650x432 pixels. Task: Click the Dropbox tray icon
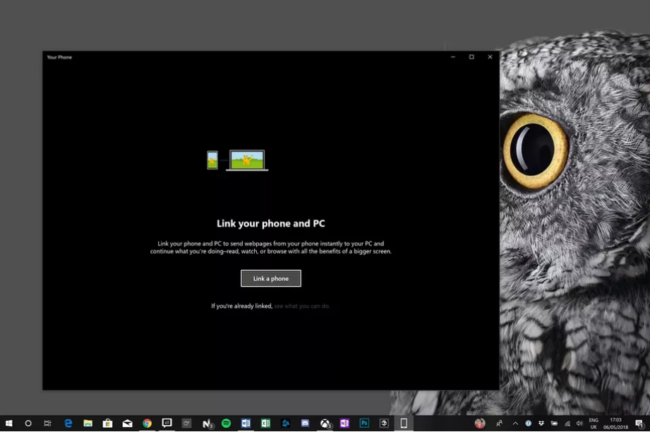(541, 423)
